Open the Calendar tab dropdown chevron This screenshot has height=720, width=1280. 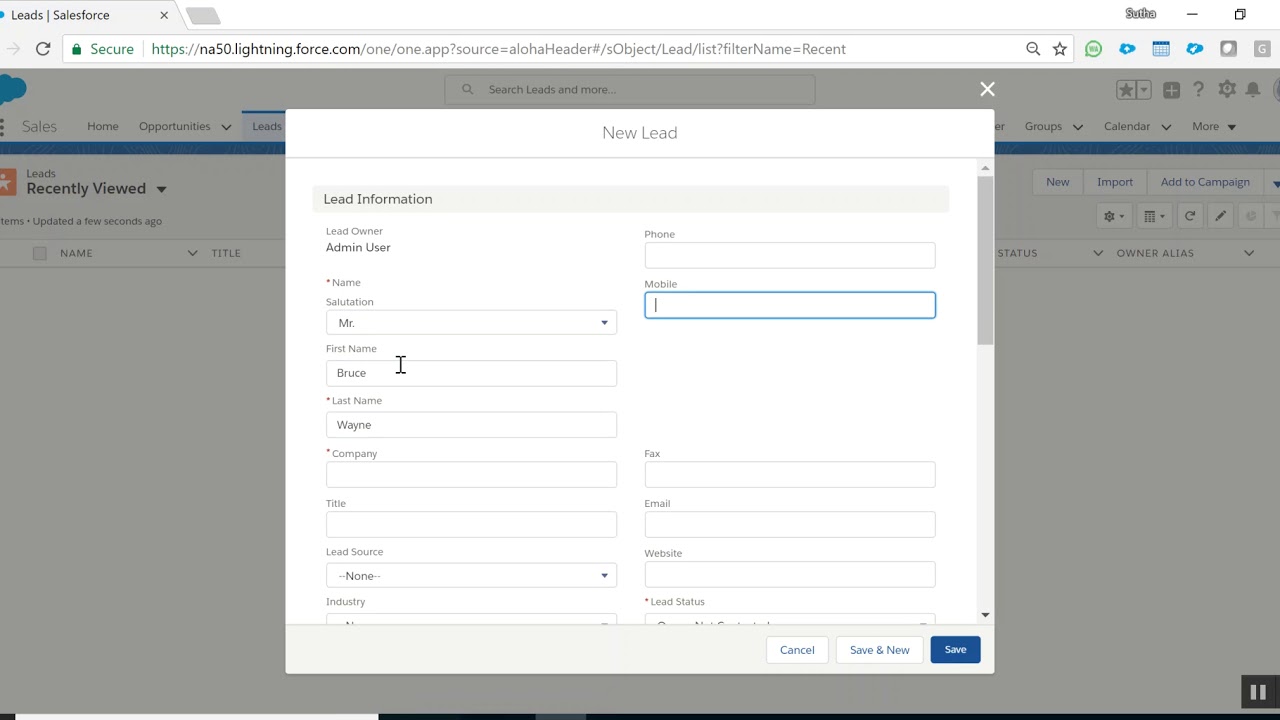click(1167, 127)
